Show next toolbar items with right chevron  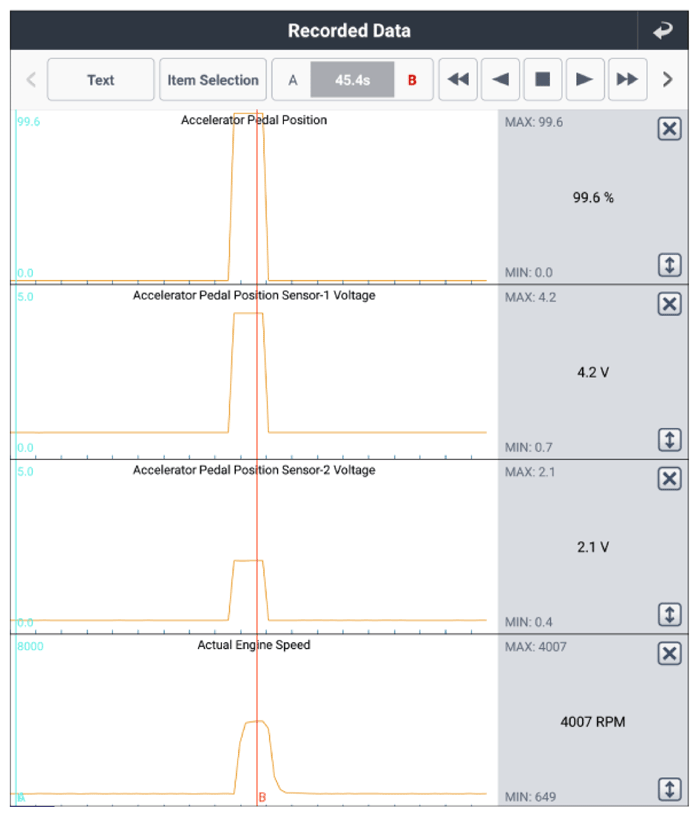click(668, 80)
